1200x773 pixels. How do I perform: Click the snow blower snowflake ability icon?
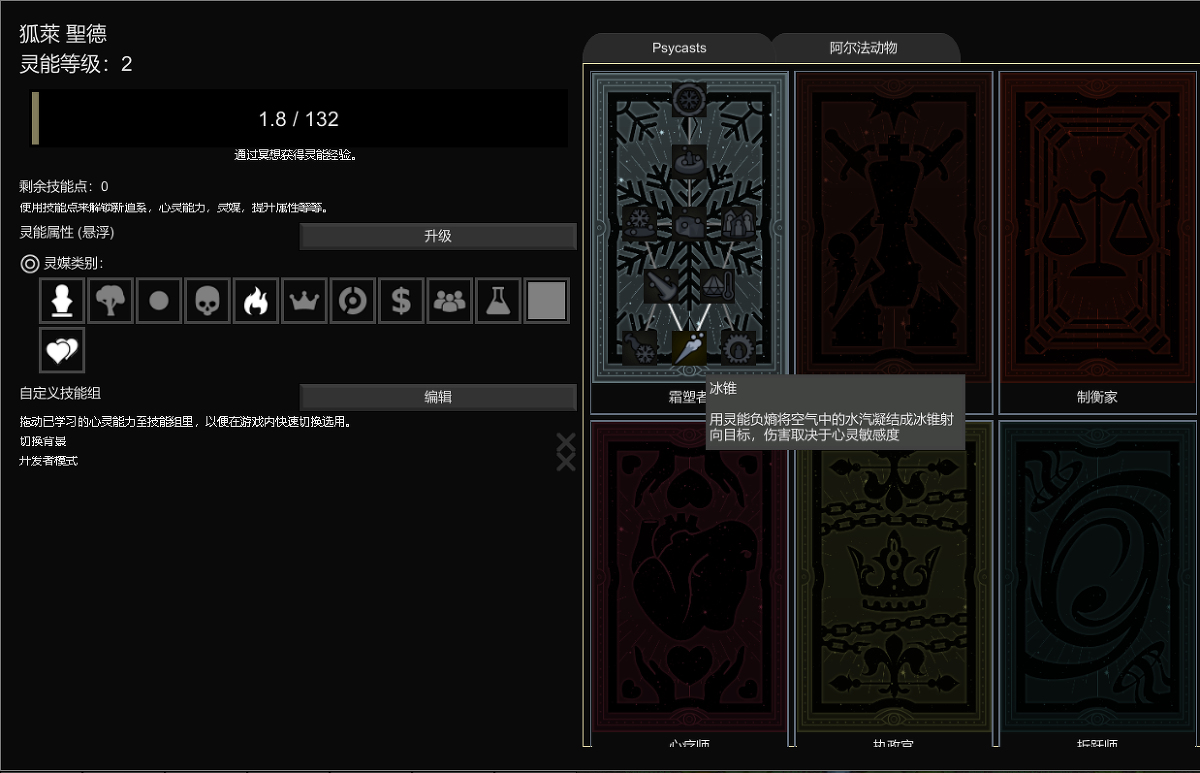coord(638,348)
